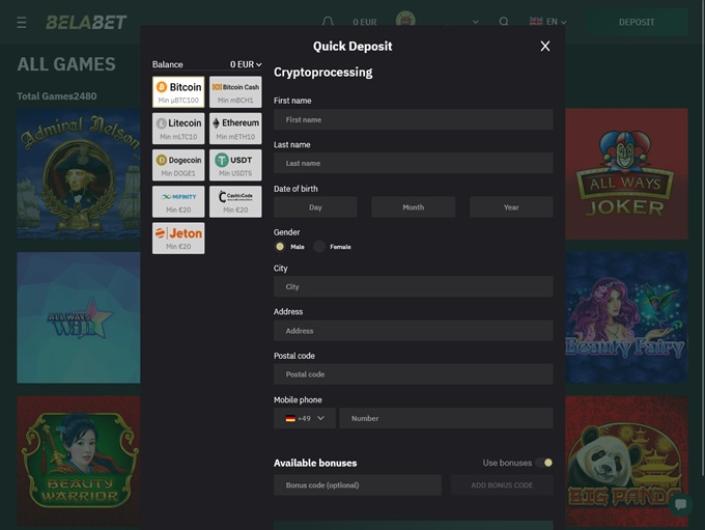Focus the City input field

coord(413,287)
